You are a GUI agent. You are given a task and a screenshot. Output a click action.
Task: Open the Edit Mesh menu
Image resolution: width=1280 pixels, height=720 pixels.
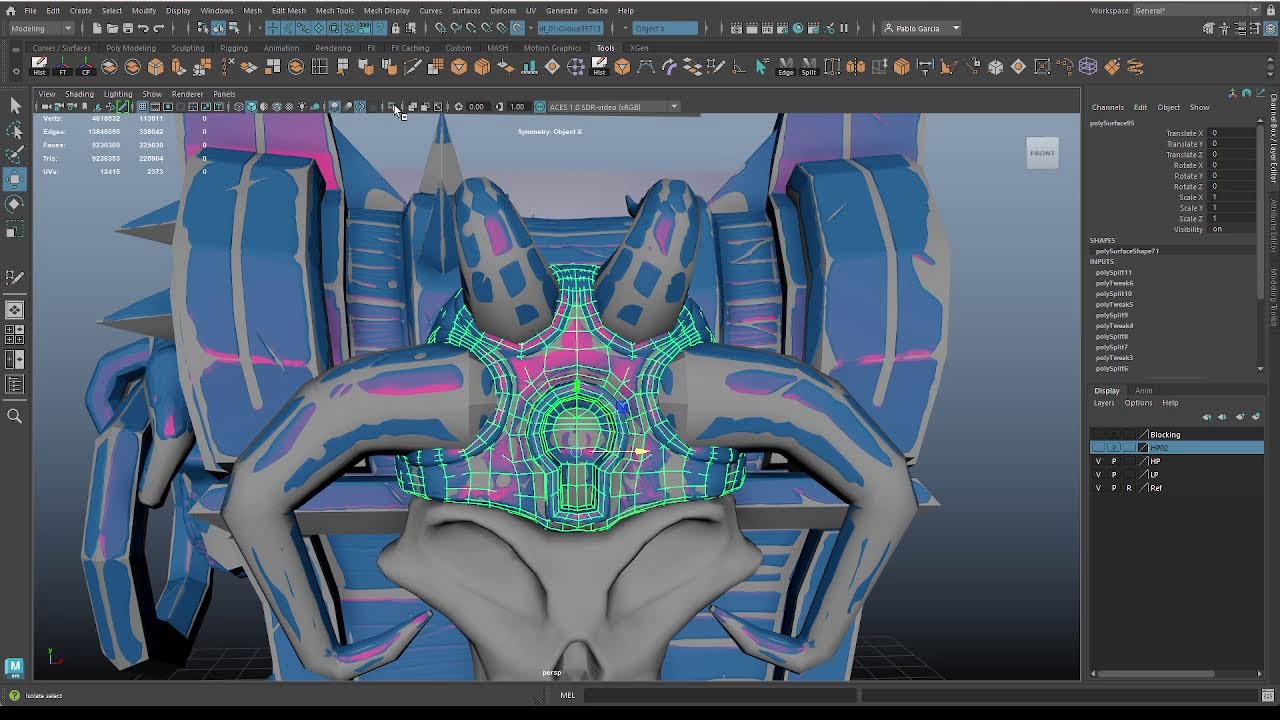pyautogui.click(x=289, y=10)
